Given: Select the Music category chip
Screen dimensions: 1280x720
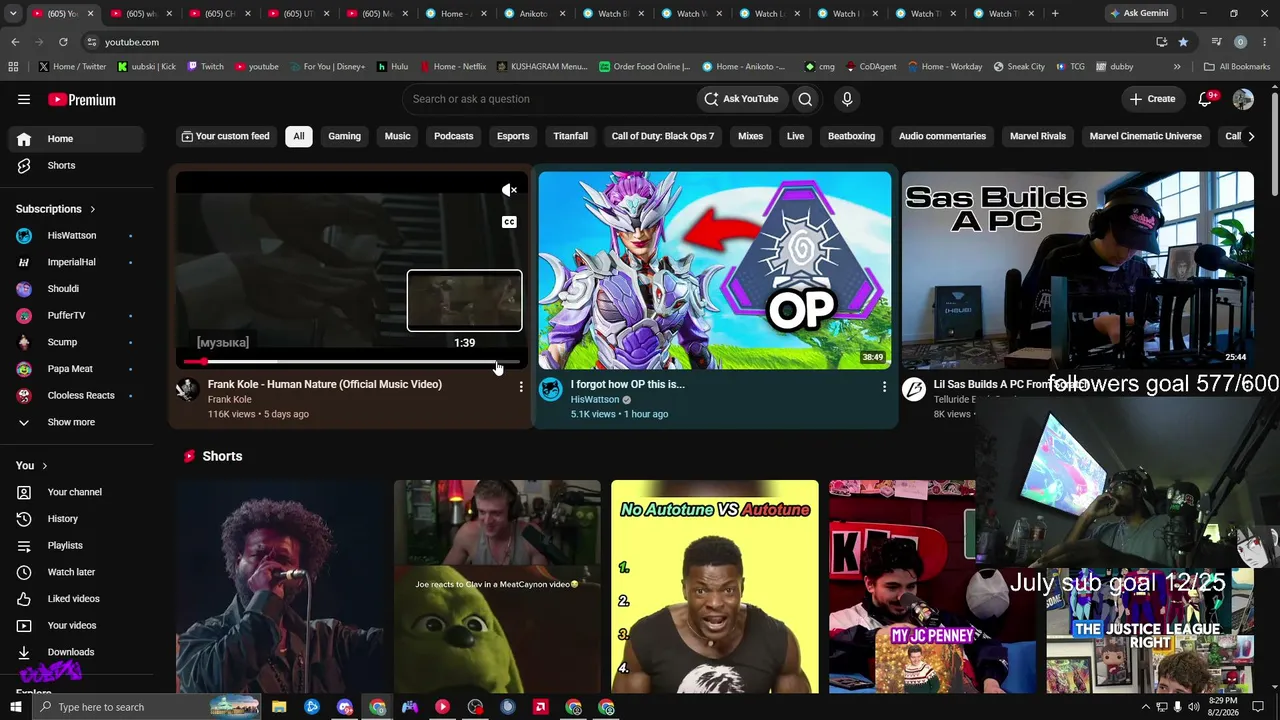Looking at the screenshot, I should [x=398, y=136].
